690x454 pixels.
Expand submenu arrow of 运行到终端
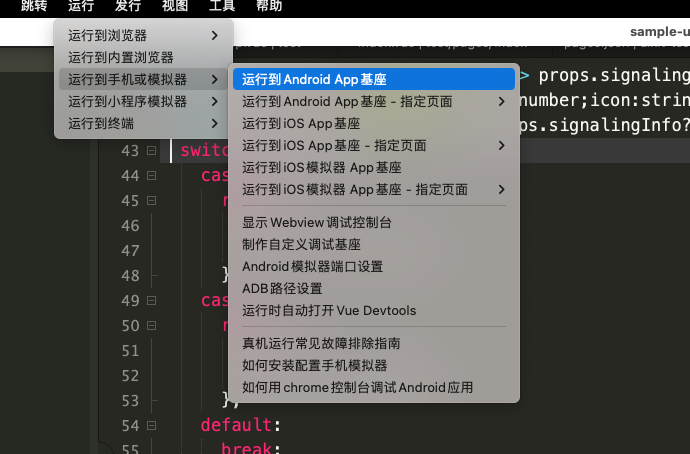pyautogui.click(x=215, y=123)
